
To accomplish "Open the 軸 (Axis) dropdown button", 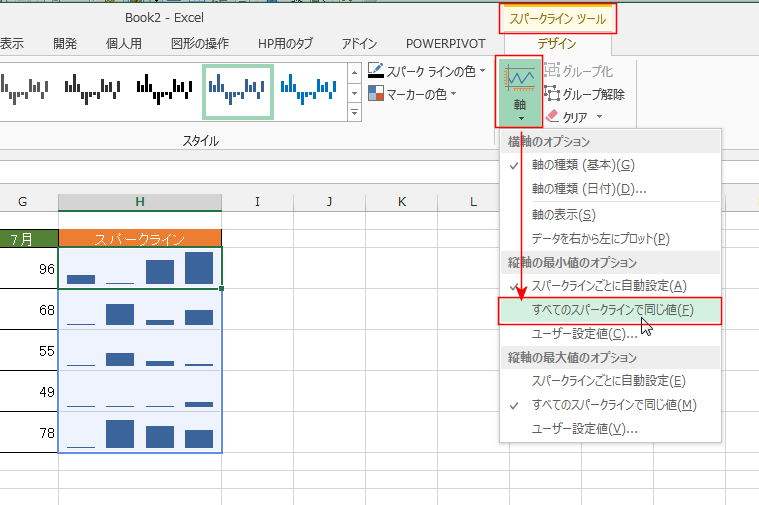I will tap(519, 91).
